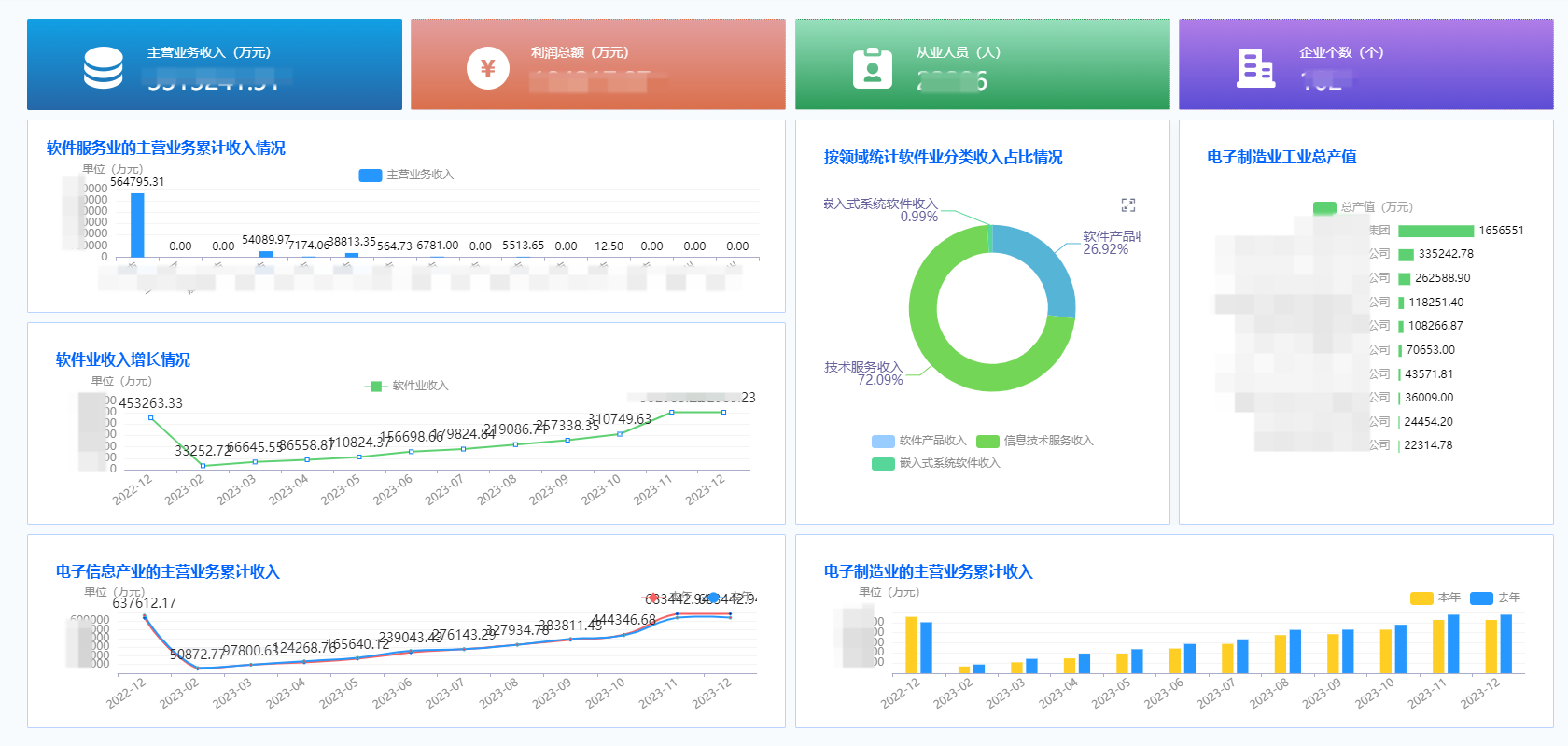This screenshot has width=1568, height=746.
Task: Click the 1656551 bar in 总产值 chart
Action: tap(1435, 231)
